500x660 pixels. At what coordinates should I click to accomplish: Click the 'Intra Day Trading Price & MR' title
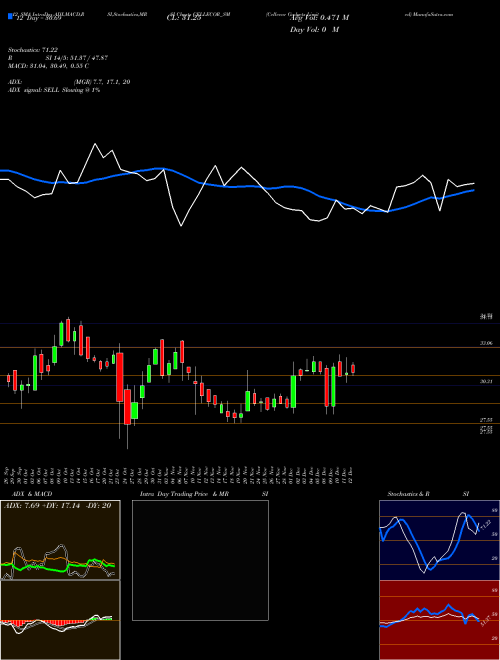tap(185, 494)
